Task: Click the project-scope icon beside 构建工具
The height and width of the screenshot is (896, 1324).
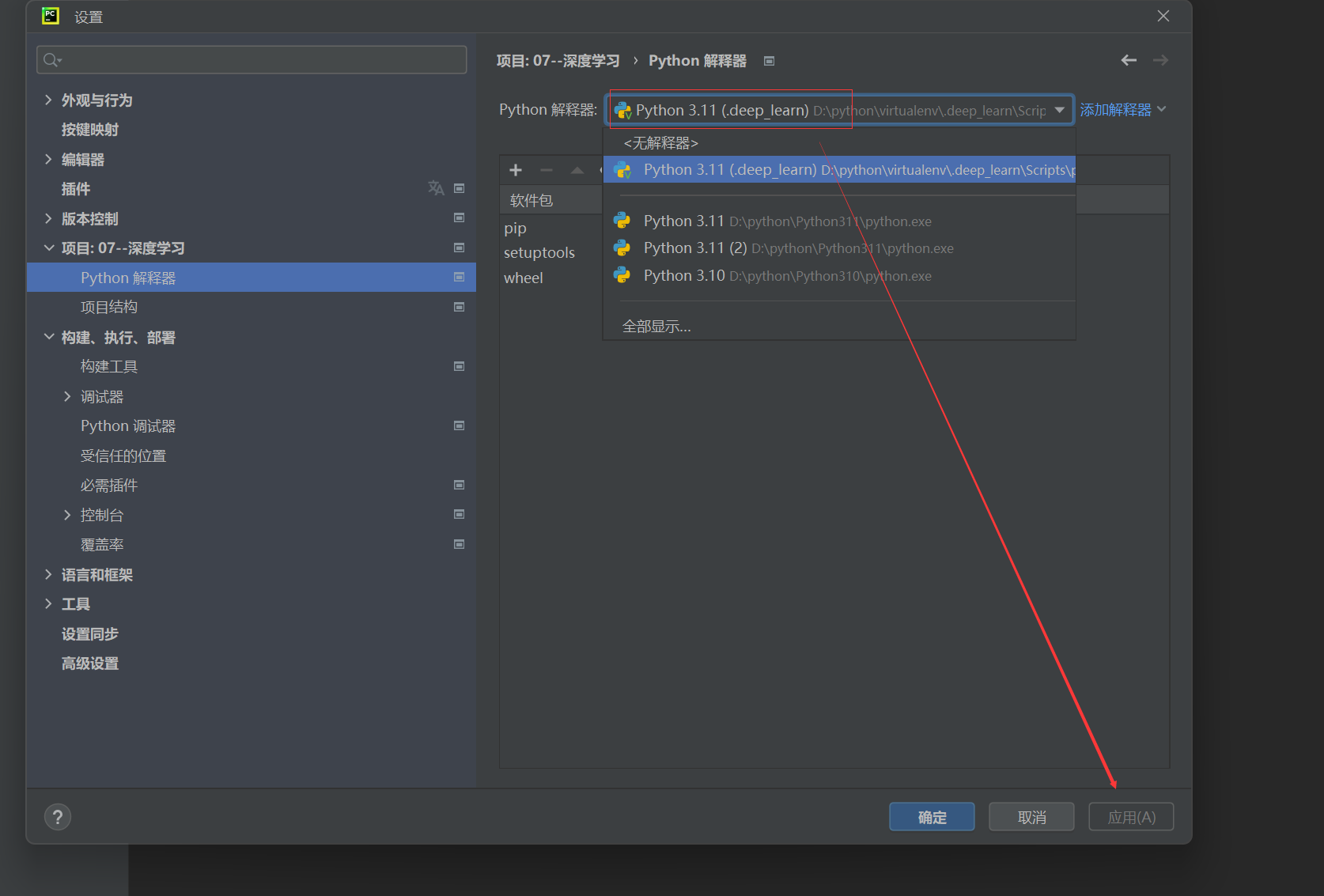Action: (459, 366)
